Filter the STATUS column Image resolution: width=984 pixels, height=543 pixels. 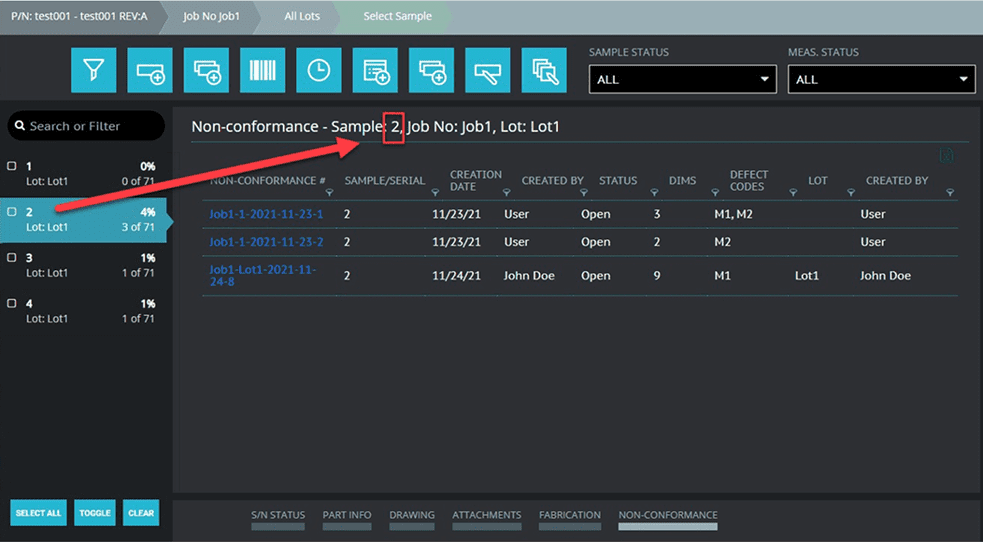(654, 193)
